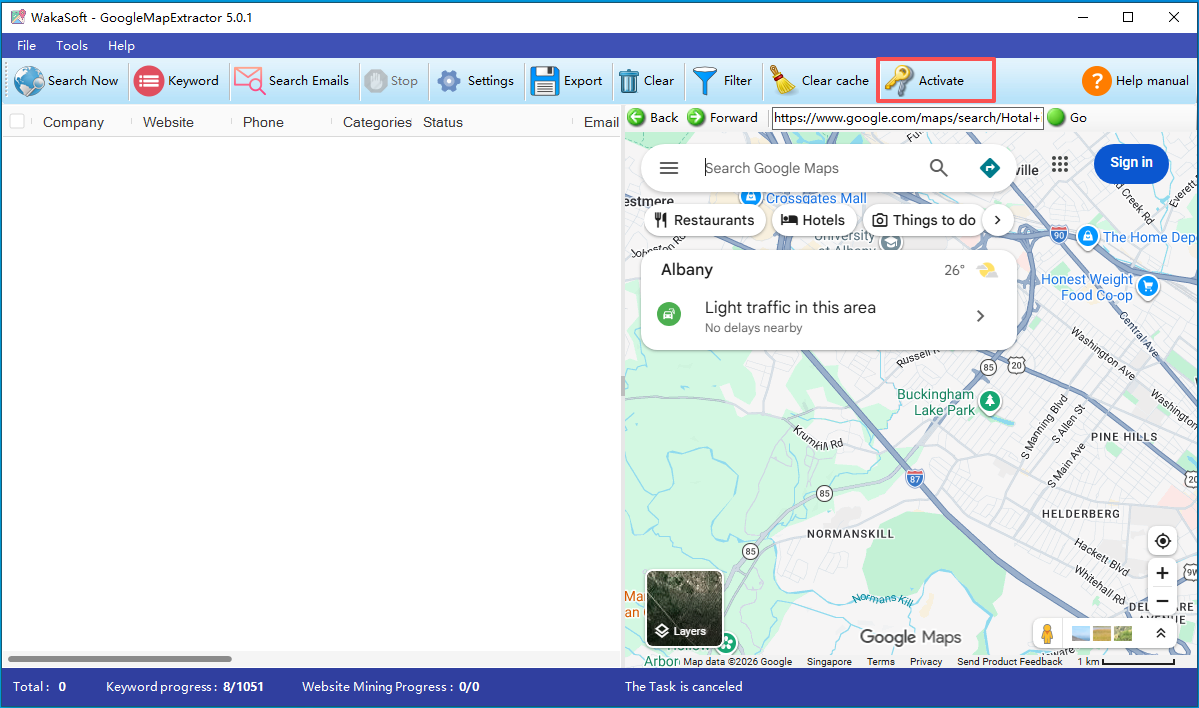Open the Terms link

pos(880,661)
